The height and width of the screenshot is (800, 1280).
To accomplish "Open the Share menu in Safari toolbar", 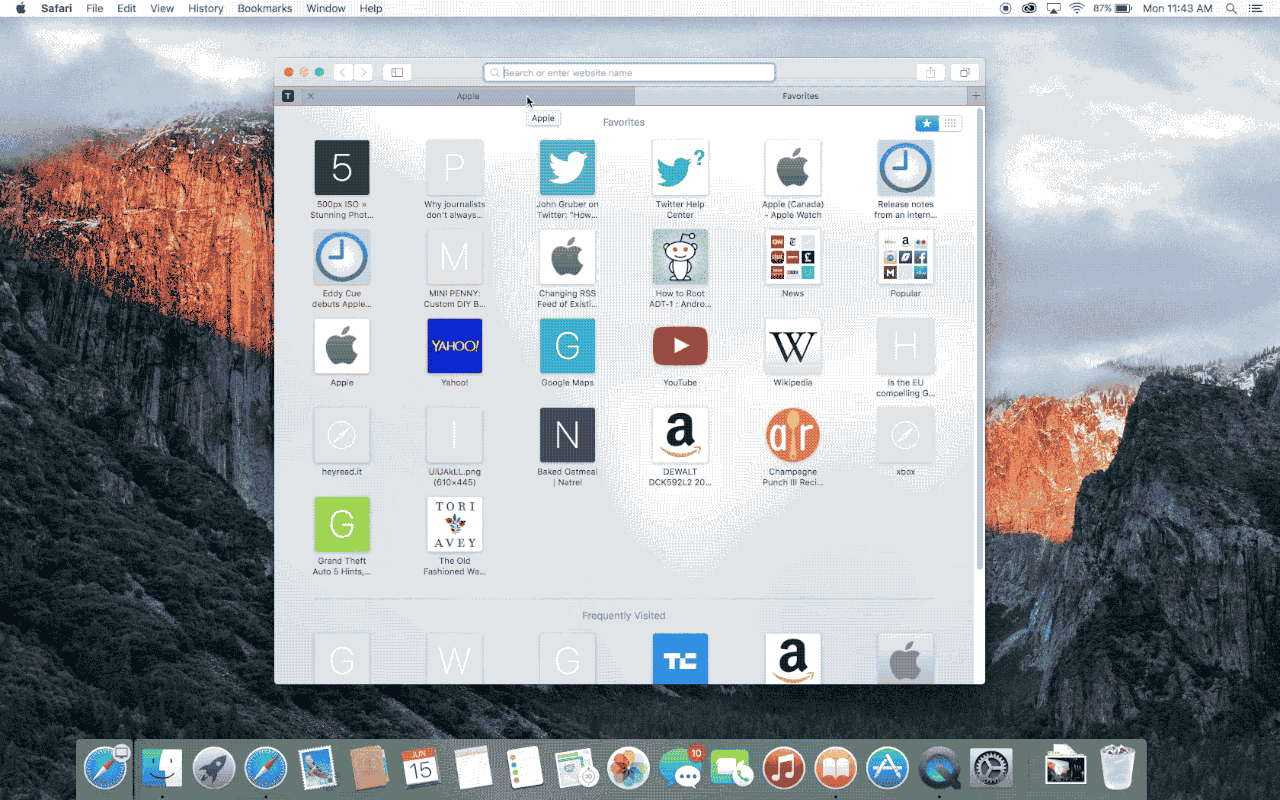I will [x=930, y=72].
